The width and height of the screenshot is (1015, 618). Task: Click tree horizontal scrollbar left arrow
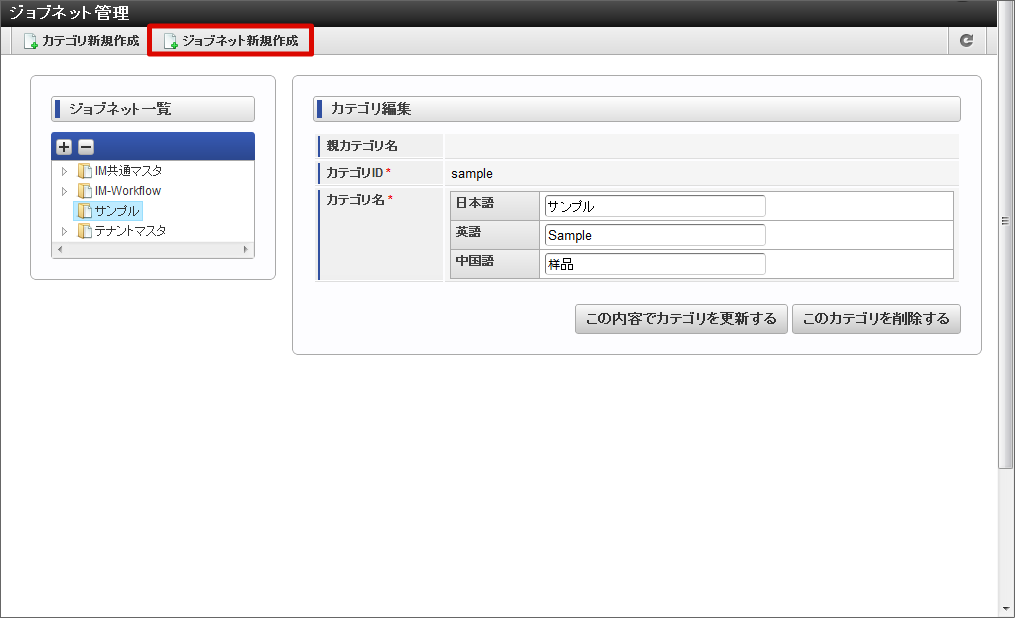click(x=60, y=249)
